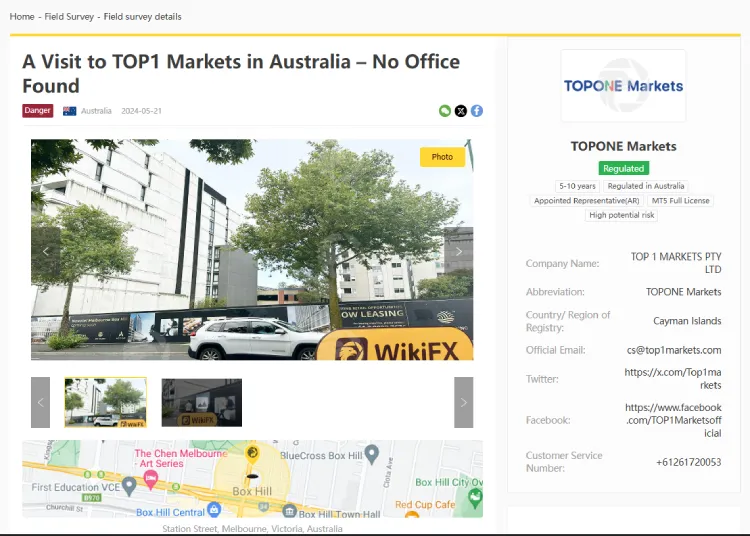Screen dimensions: 750x536
Task: Open the Home breadcrumb link
Action: (22, 17)
